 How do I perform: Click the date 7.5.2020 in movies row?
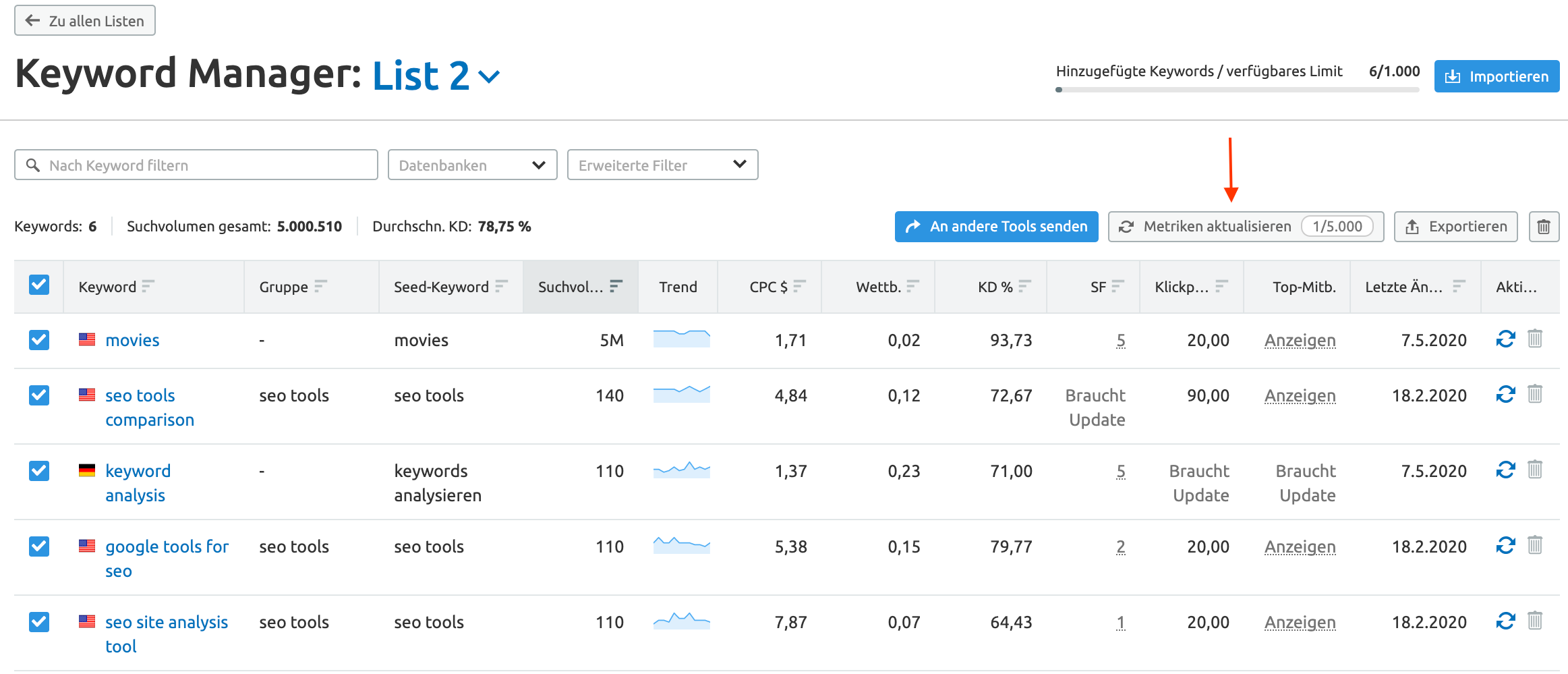[x=1434, y=340]
